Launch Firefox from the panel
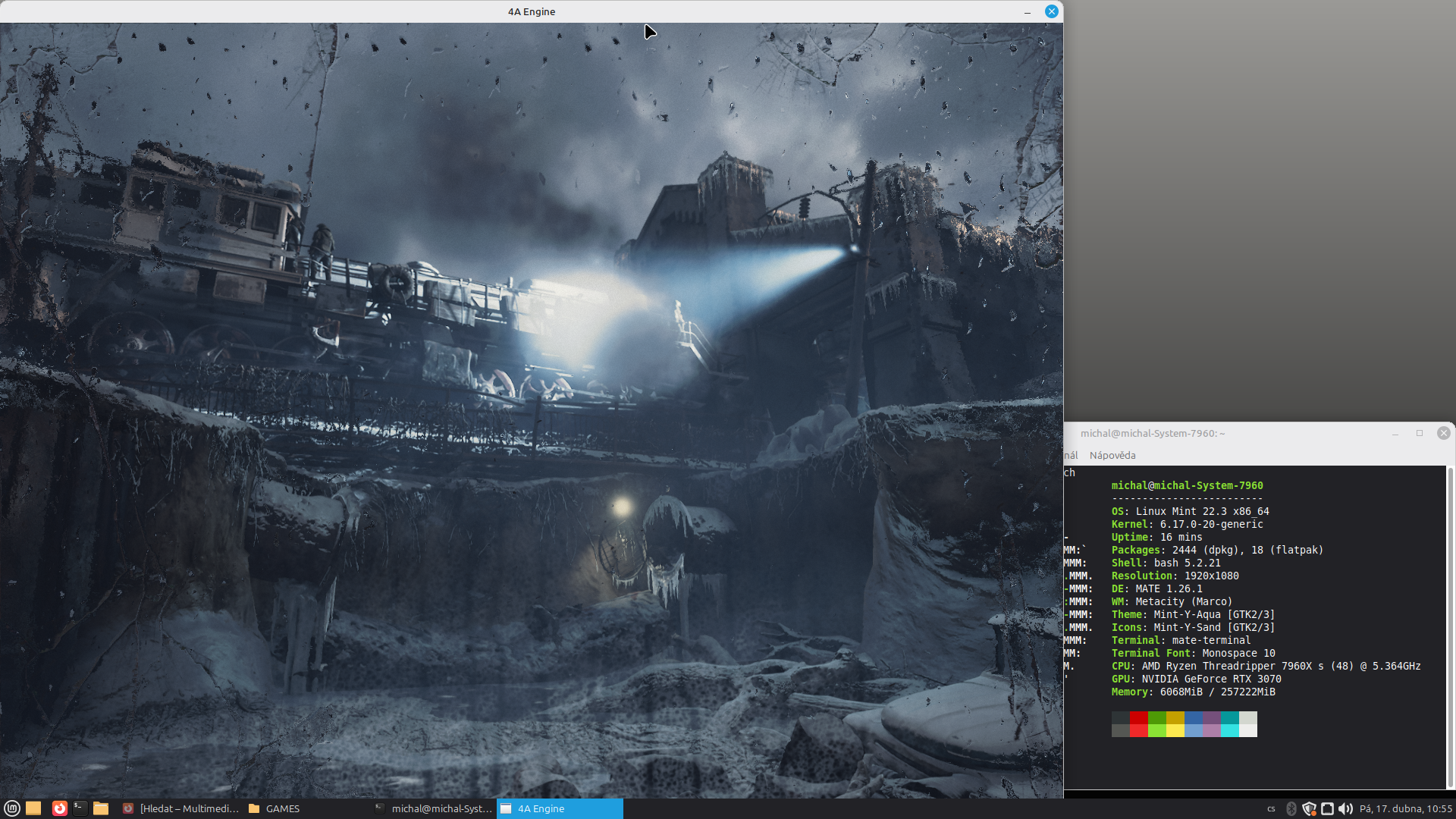 59,808
